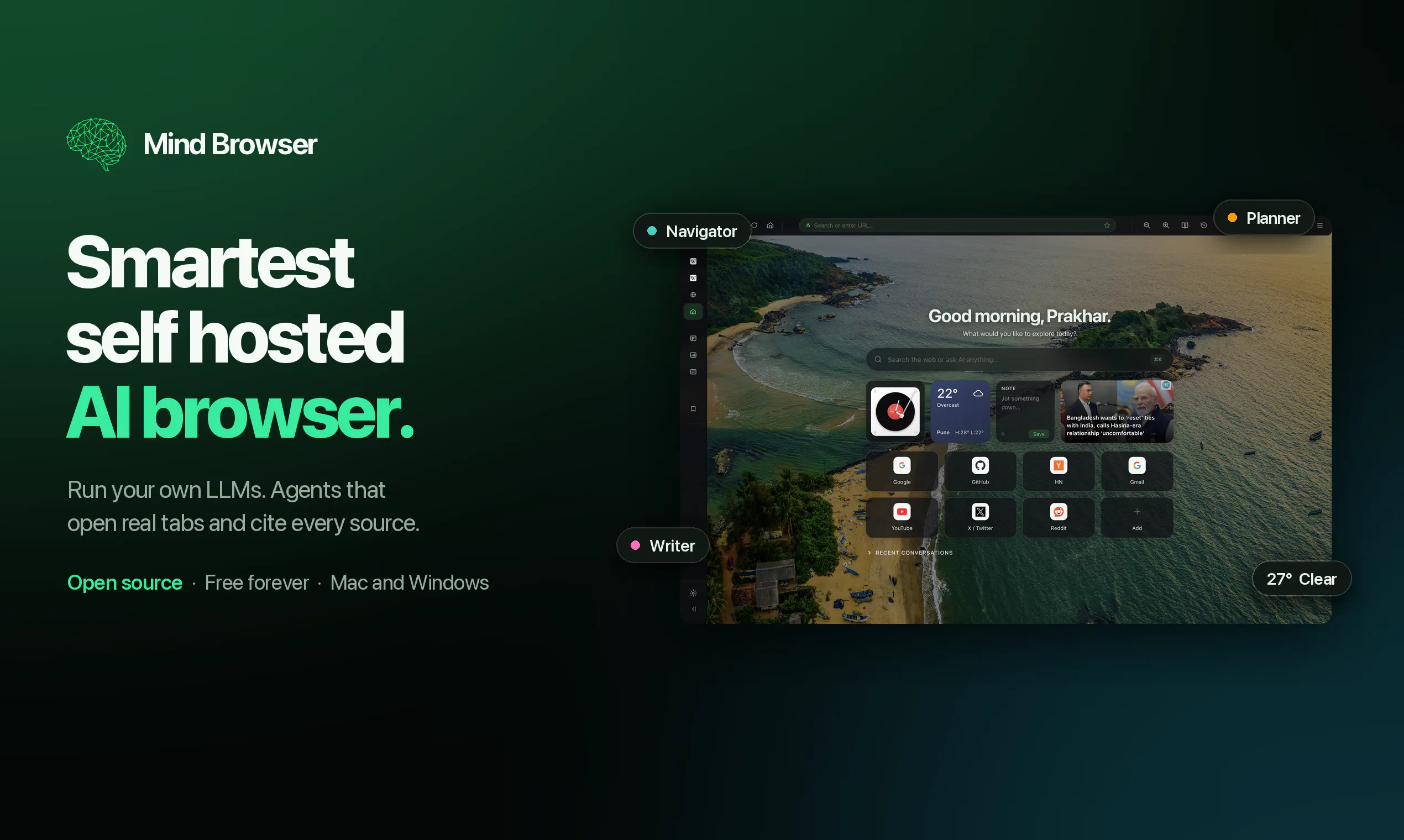Click the Navigator agent pill

pos(692,231)
